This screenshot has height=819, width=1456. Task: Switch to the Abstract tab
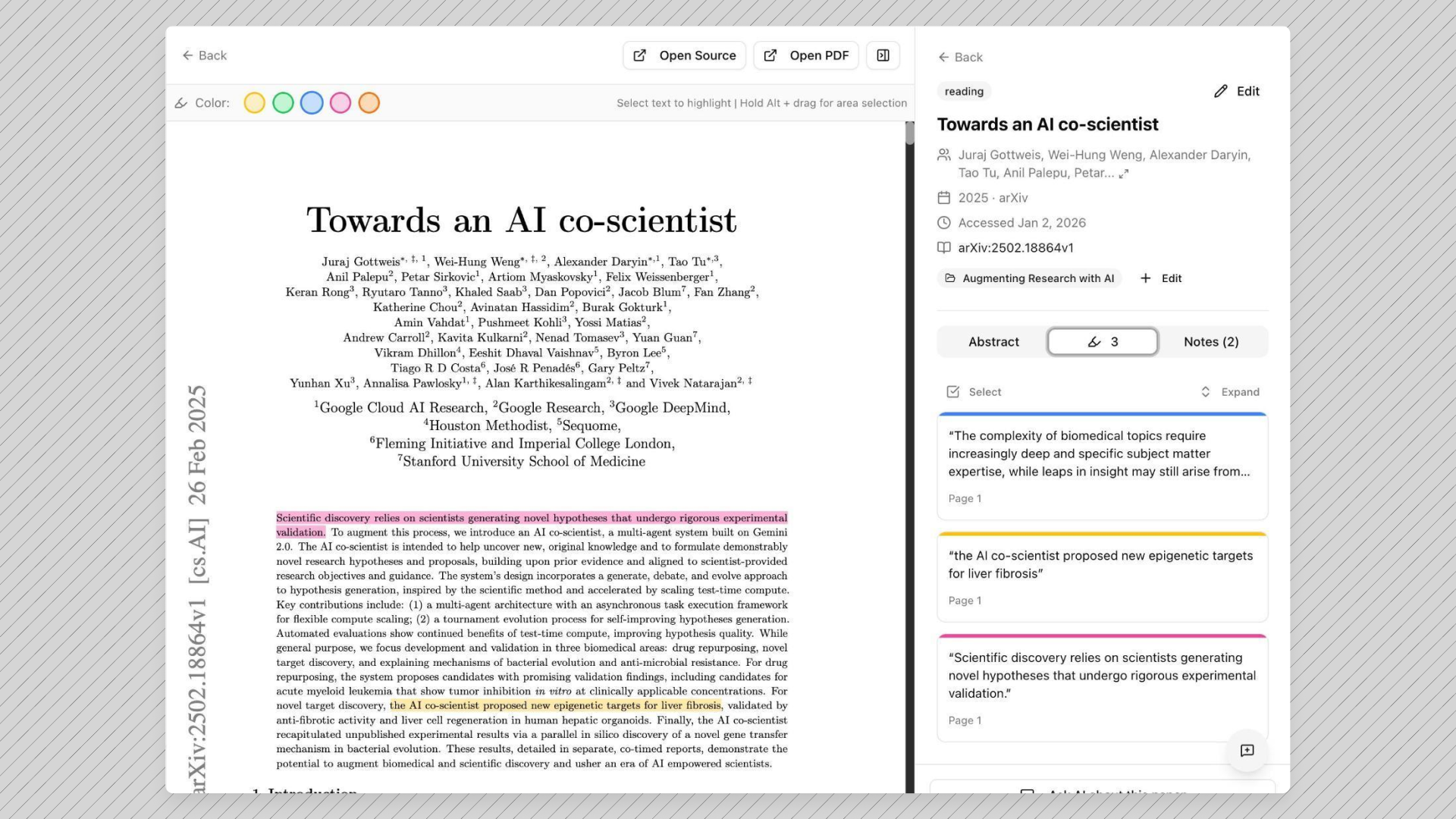point(993,341)
